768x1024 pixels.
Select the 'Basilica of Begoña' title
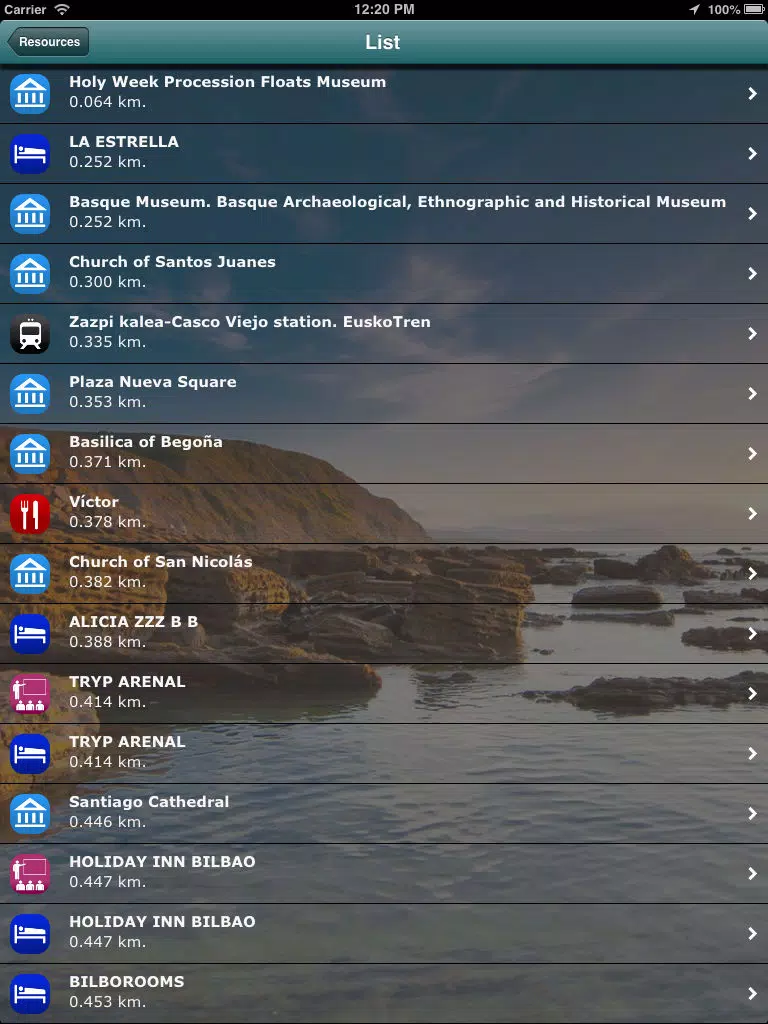(146, 442)
